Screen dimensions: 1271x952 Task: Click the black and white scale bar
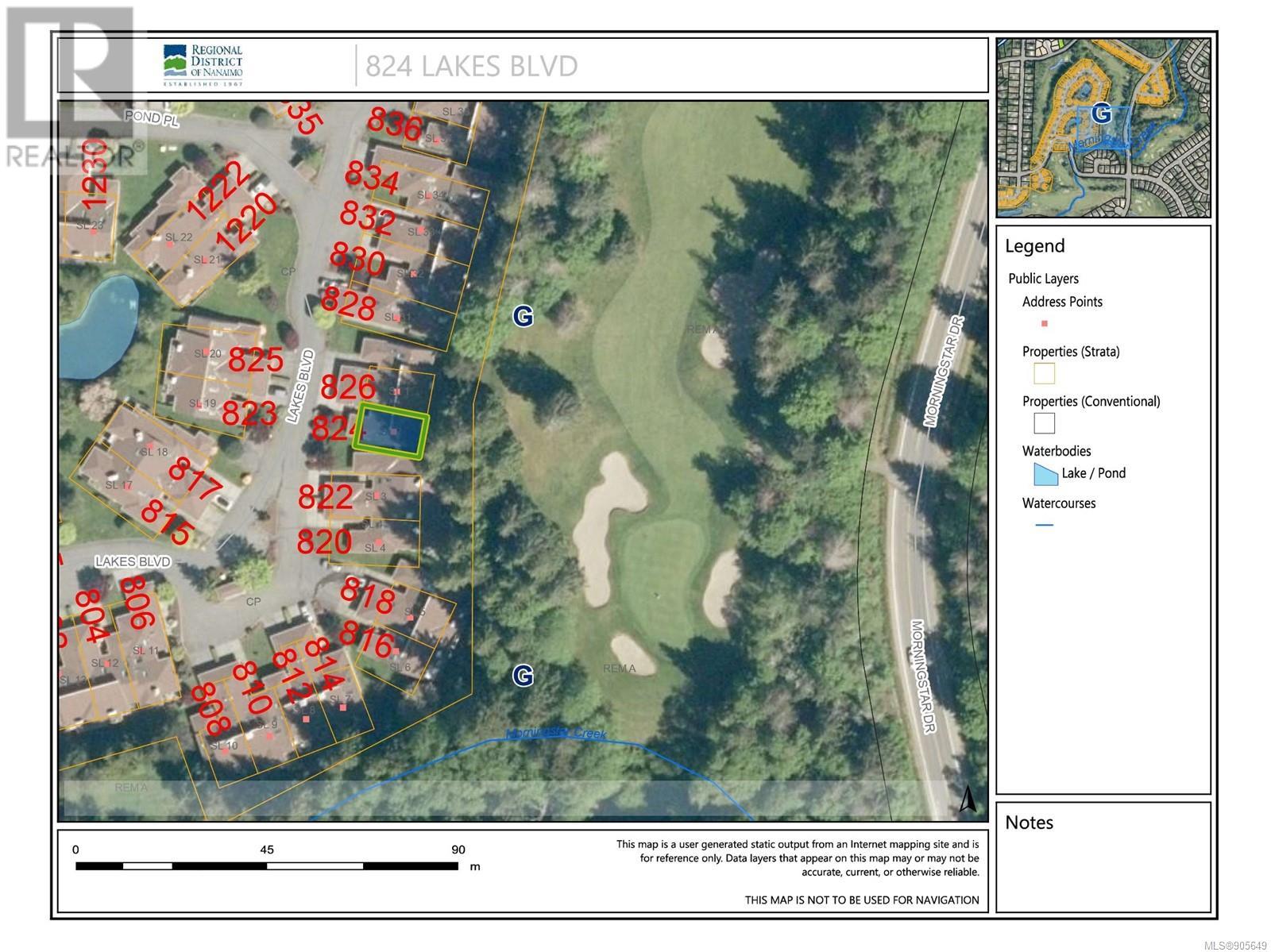[x=267, y=865]
